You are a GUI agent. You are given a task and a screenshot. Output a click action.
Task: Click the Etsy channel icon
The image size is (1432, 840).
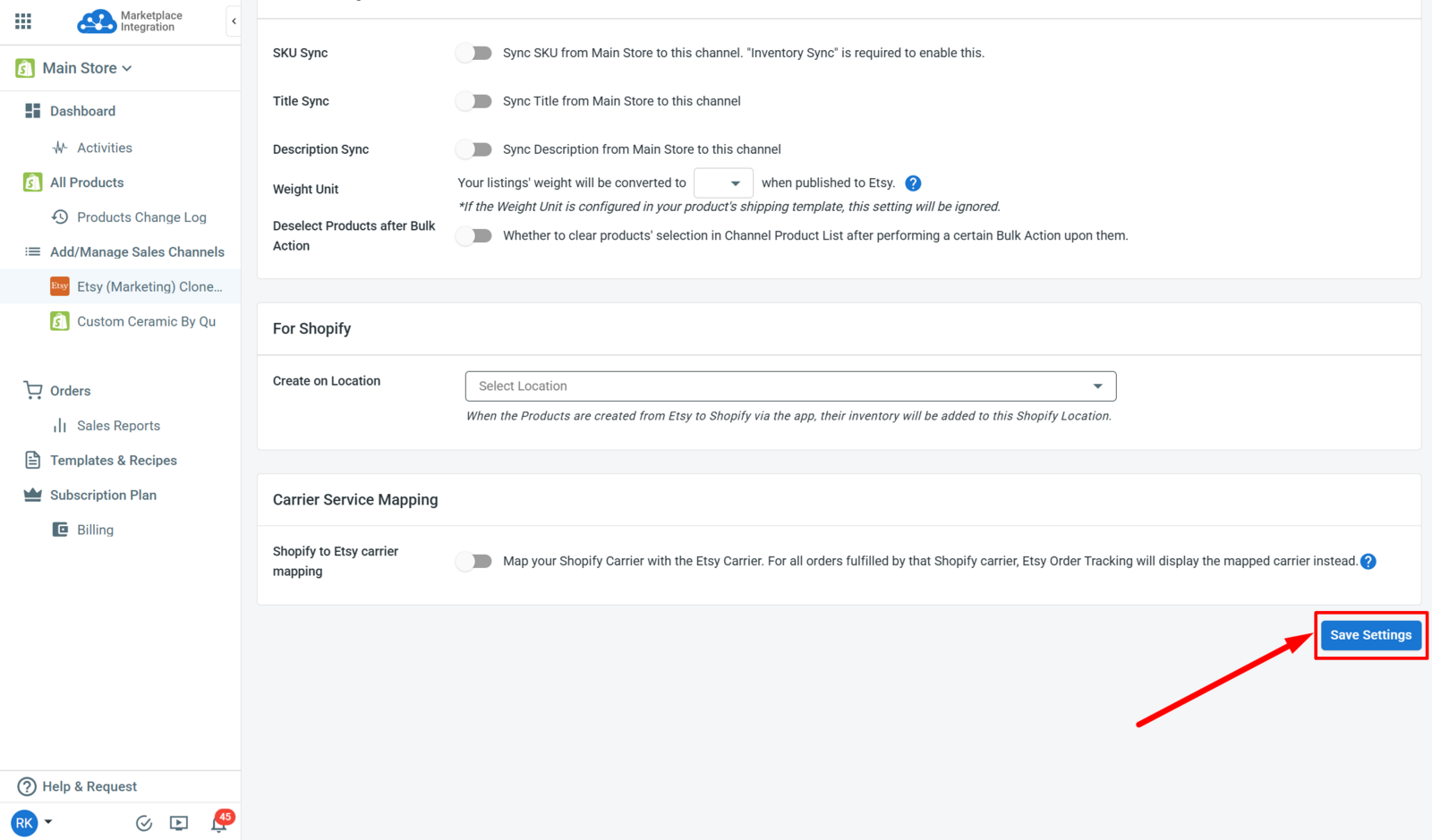(60, 286)
